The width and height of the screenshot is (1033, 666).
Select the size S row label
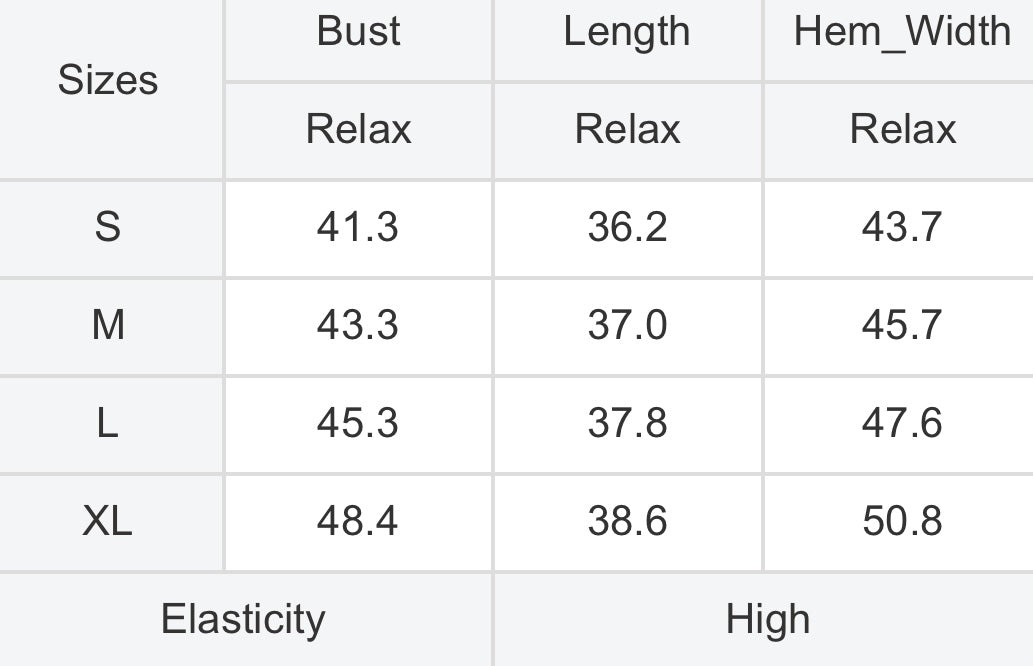(x=108, y=227)
